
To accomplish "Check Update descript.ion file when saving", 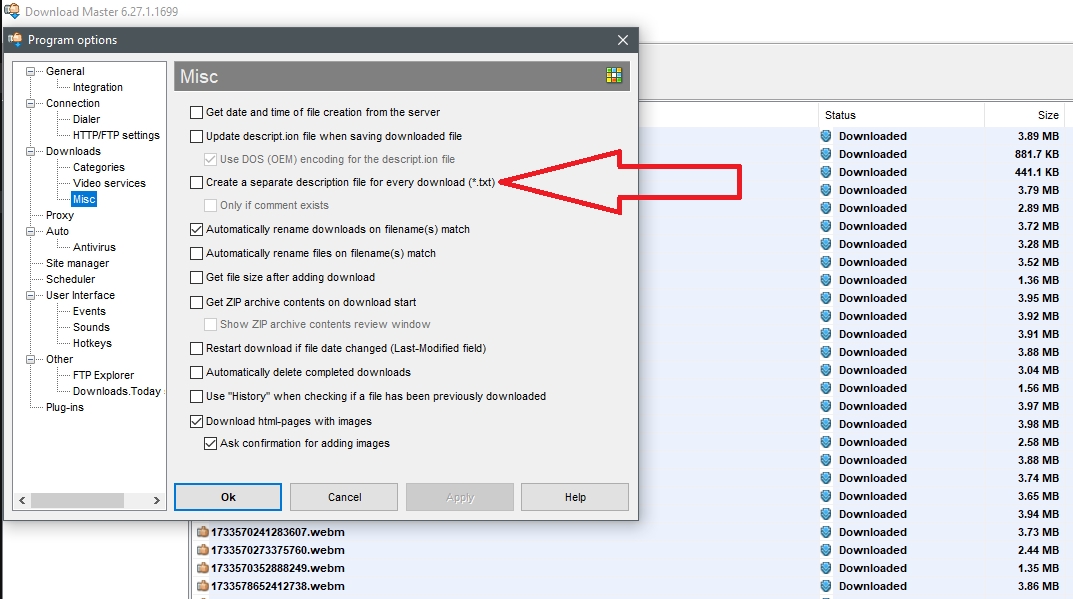I will [x=196, y=136].
